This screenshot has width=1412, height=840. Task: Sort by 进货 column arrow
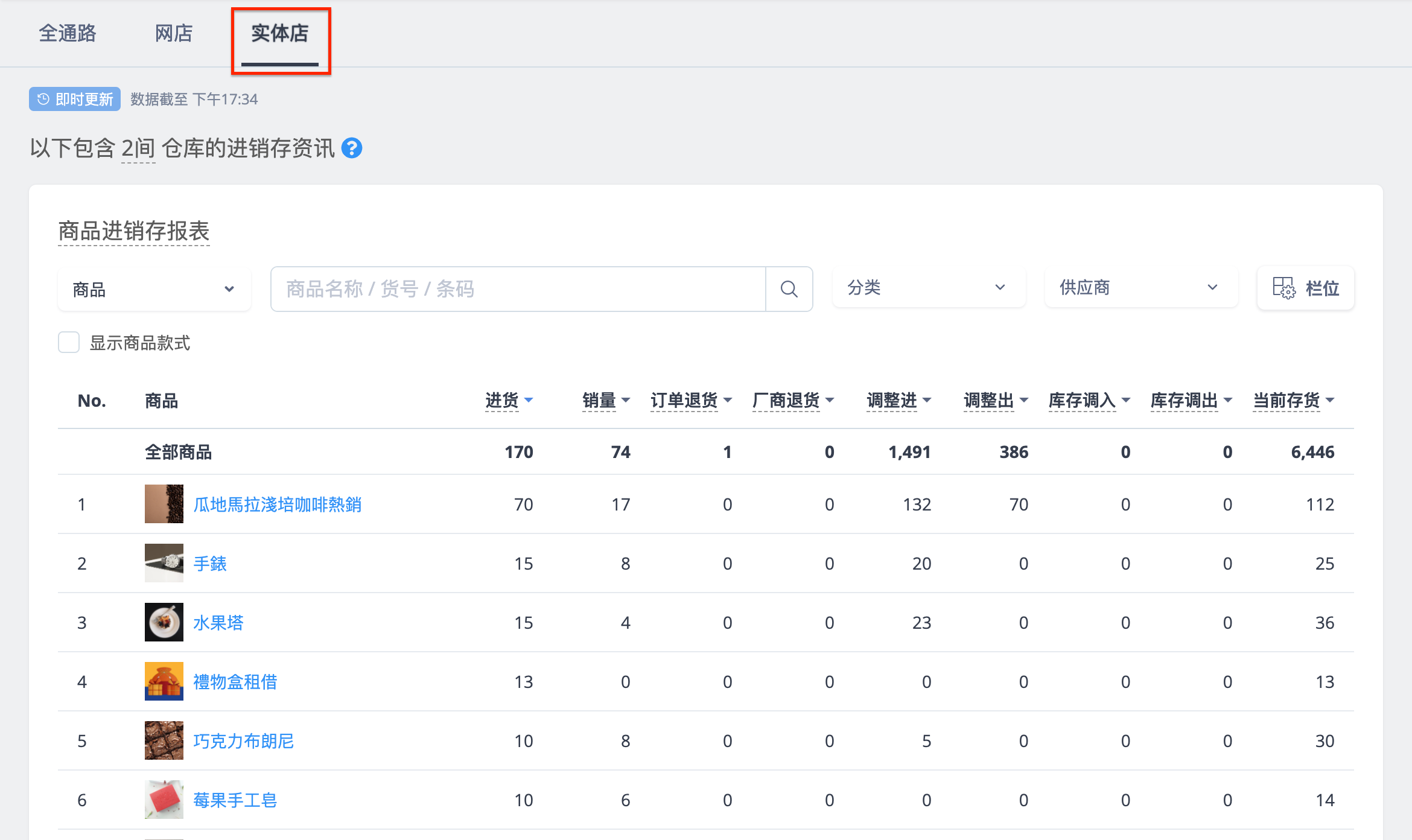529,400
